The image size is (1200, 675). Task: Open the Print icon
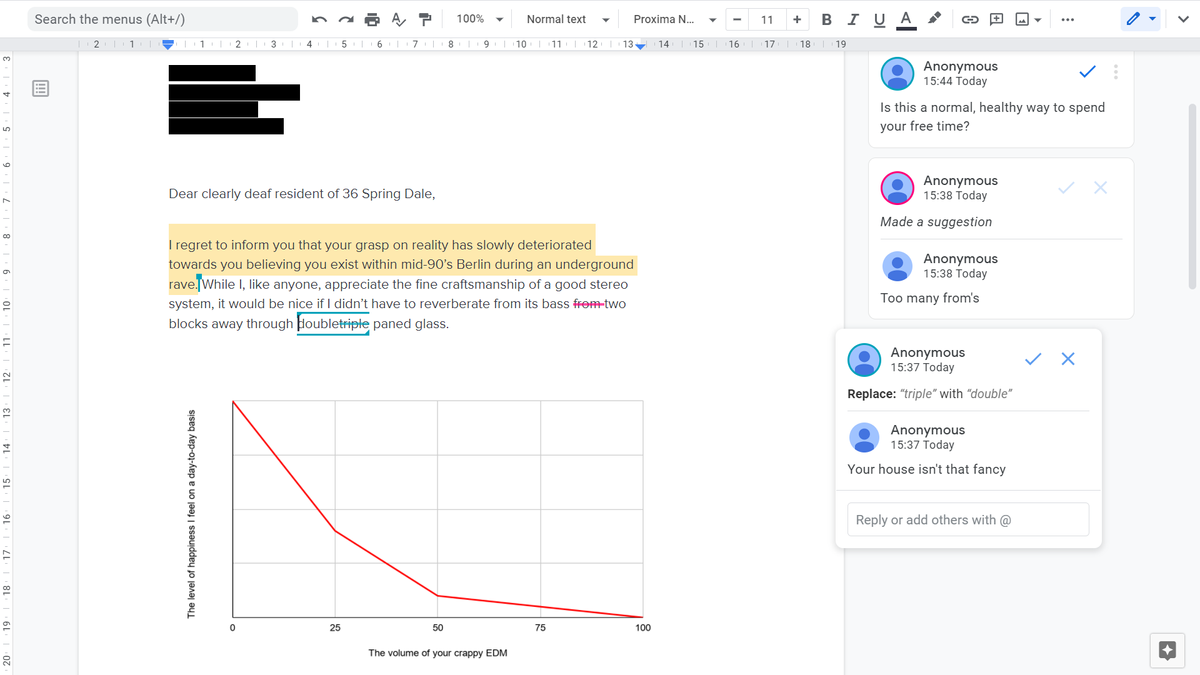tap(370, 18)
